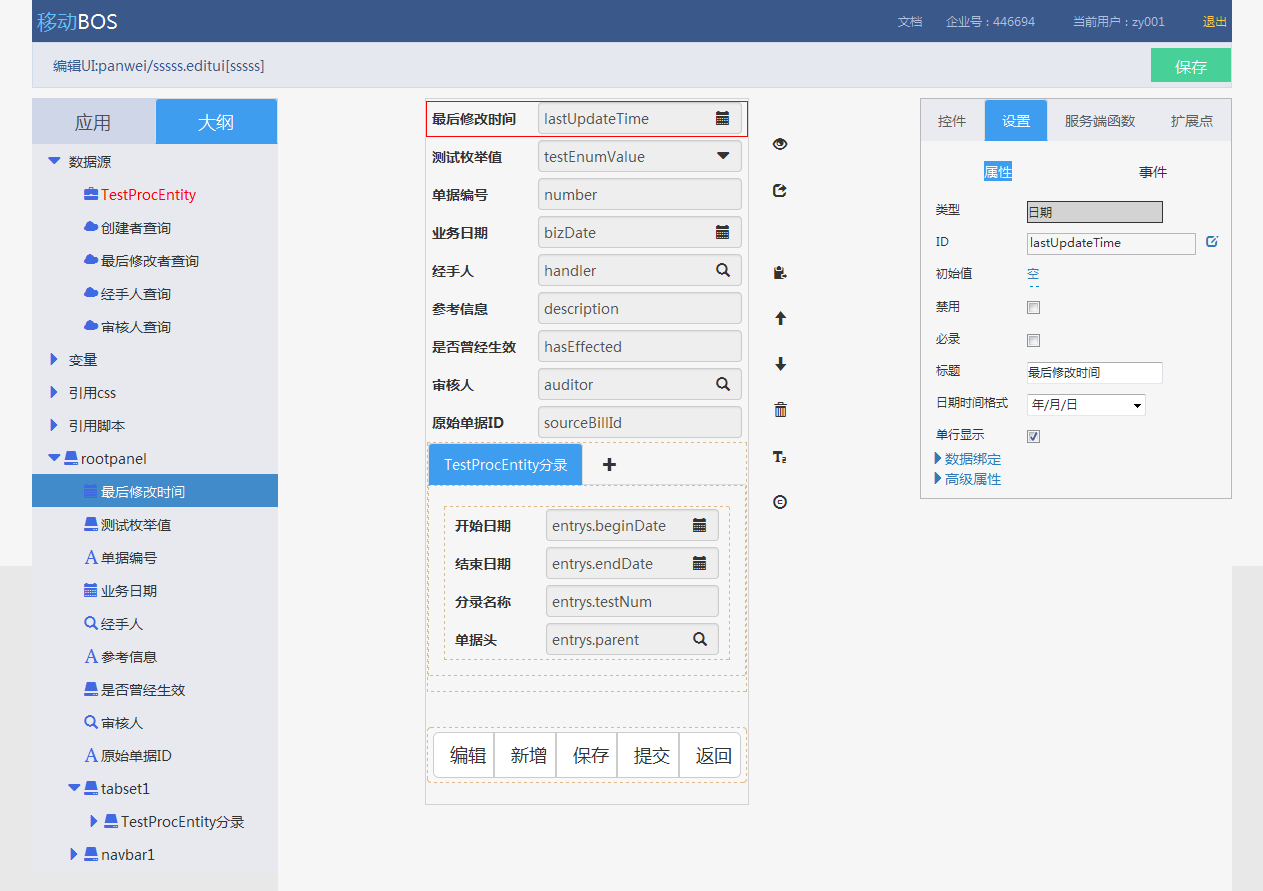
Task: Open the 日期时间格式 dropdown
Action: click(1086, 405)
